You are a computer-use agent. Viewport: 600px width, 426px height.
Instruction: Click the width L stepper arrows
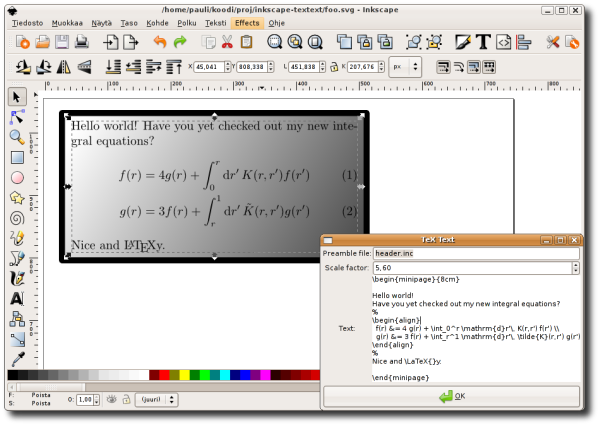click(x=322, y=67)
